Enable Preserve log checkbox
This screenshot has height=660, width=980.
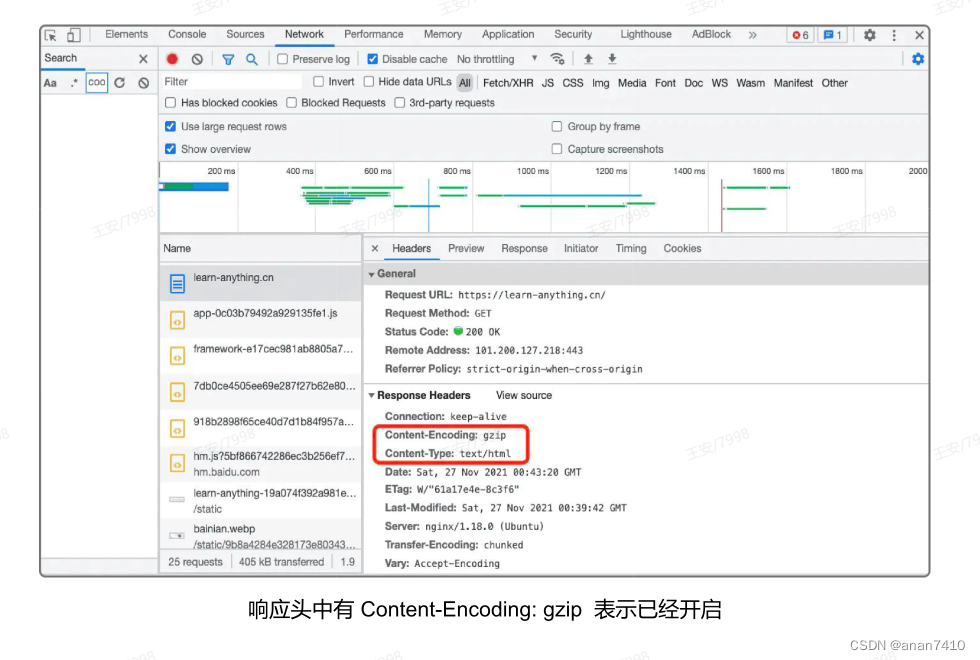[282, 59]
